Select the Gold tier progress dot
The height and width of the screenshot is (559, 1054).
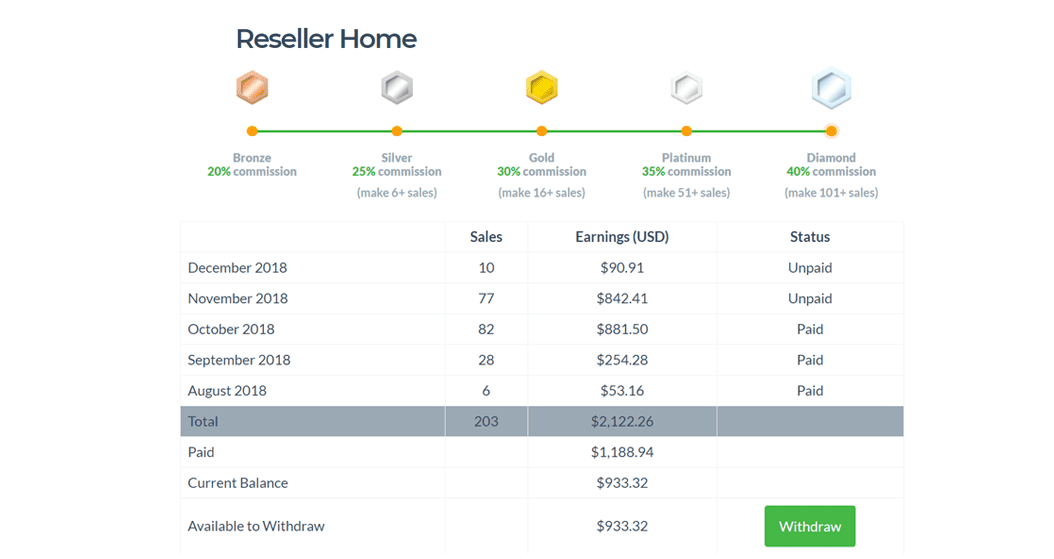542,131
